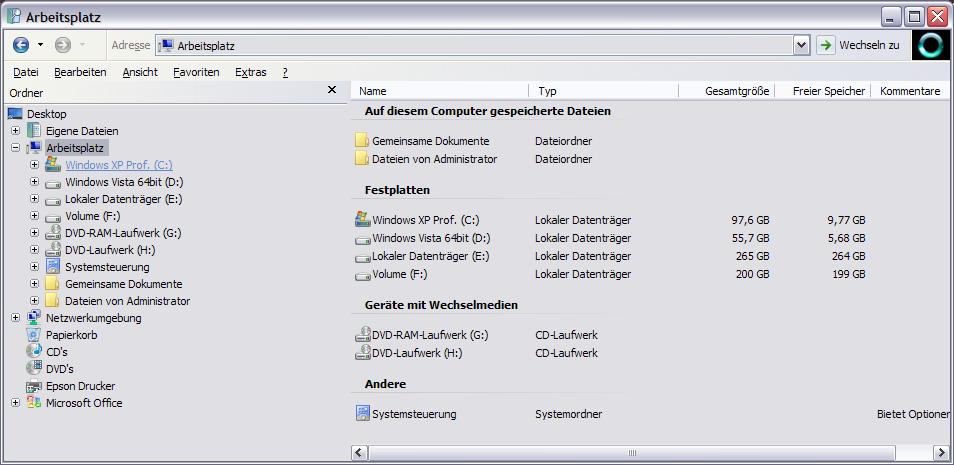Open the Ansicht menu
Screen dimensions: 954x465
(140, 72)
